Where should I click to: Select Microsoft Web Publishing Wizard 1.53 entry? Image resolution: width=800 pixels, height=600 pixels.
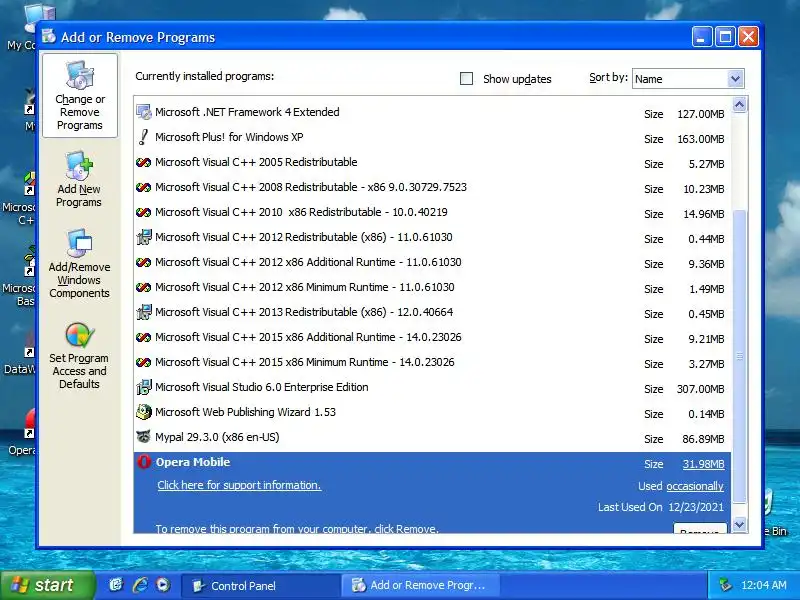(x=432, y=412)
